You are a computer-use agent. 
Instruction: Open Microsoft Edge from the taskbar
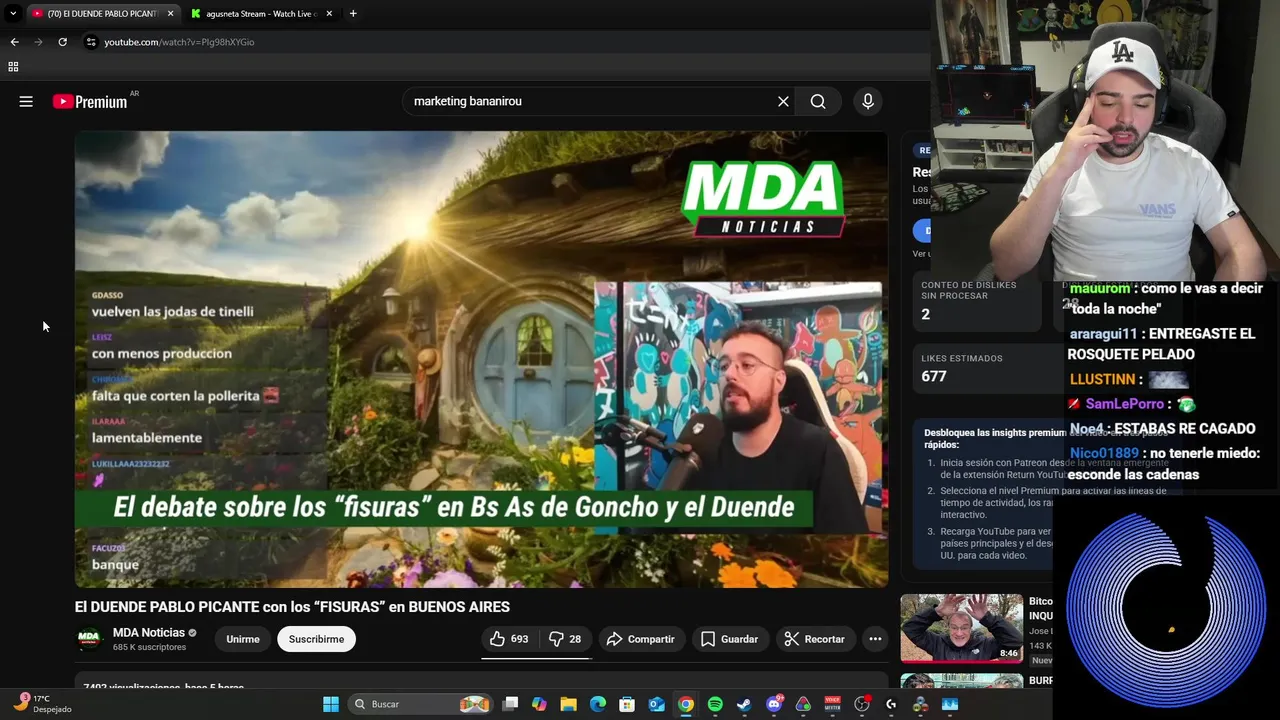pyautogui.click(x=598, y=704)
